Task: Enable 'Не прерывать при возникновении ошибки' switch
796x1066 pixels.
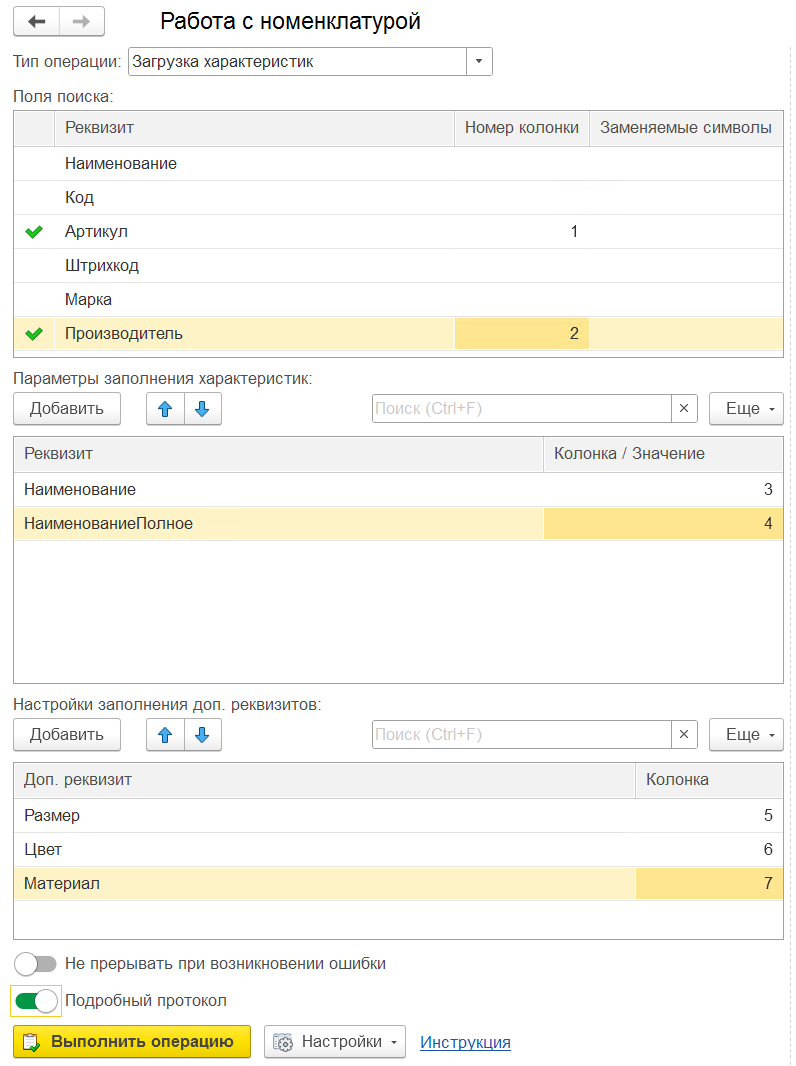Action: coord(35,964)
